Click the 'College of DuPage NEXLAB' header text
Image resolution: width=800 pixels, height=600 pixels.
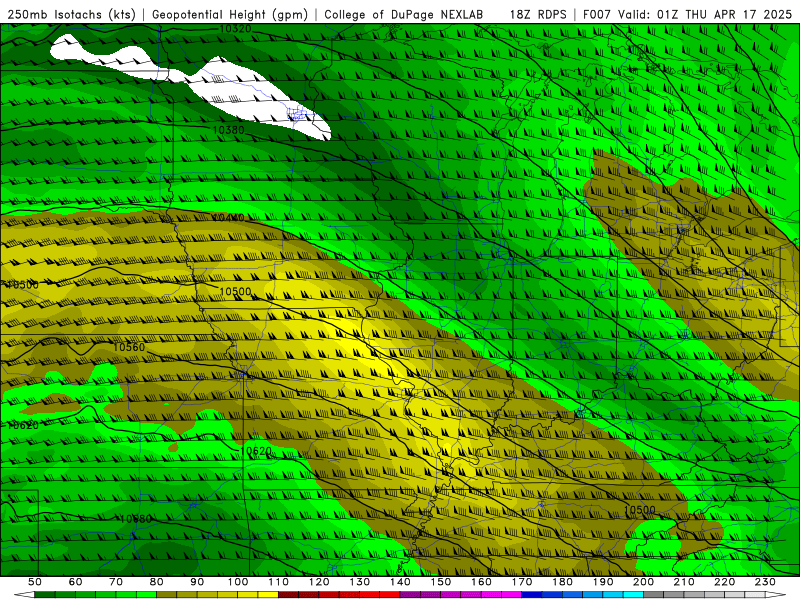coord(404,14)
